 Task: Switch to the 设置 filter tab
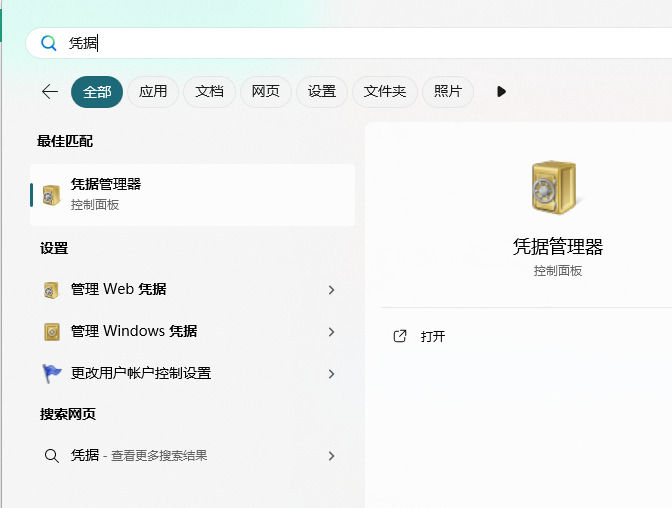322,92
